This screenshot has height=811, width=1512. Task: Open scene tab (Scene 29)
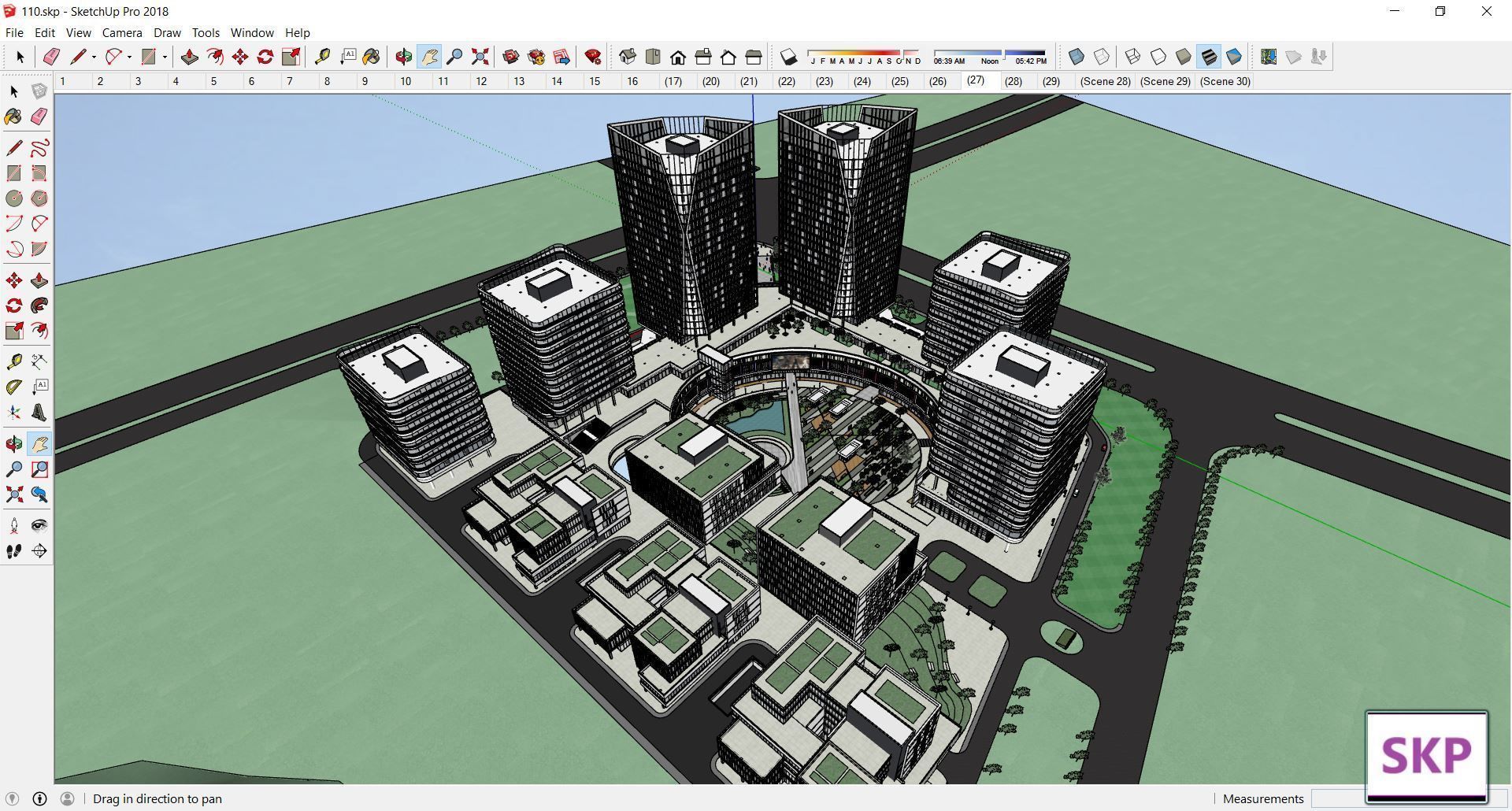1165,81
